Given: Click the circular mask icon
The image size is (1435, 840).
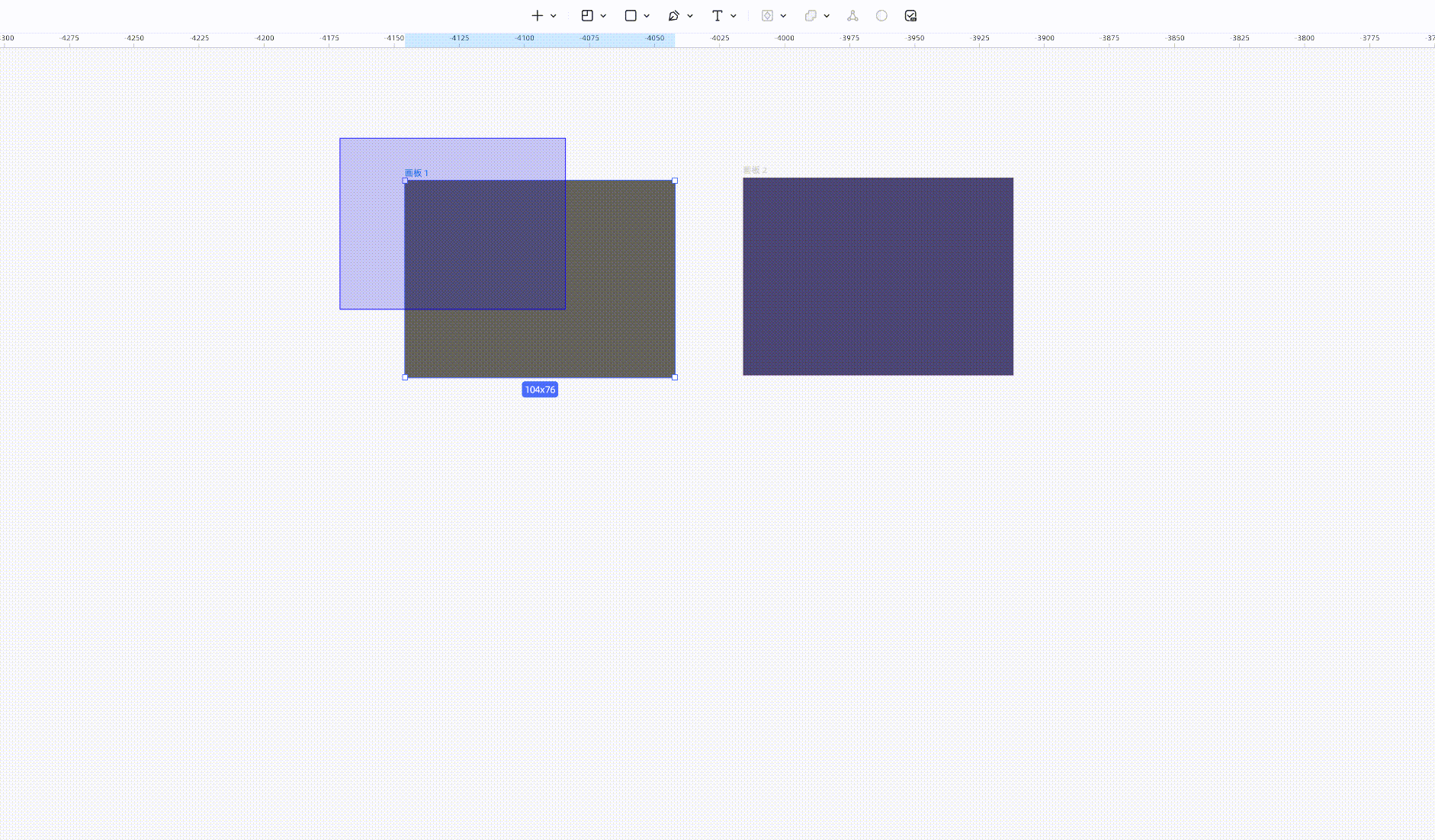Looking at the screenshot, I should tap(881, 15).
